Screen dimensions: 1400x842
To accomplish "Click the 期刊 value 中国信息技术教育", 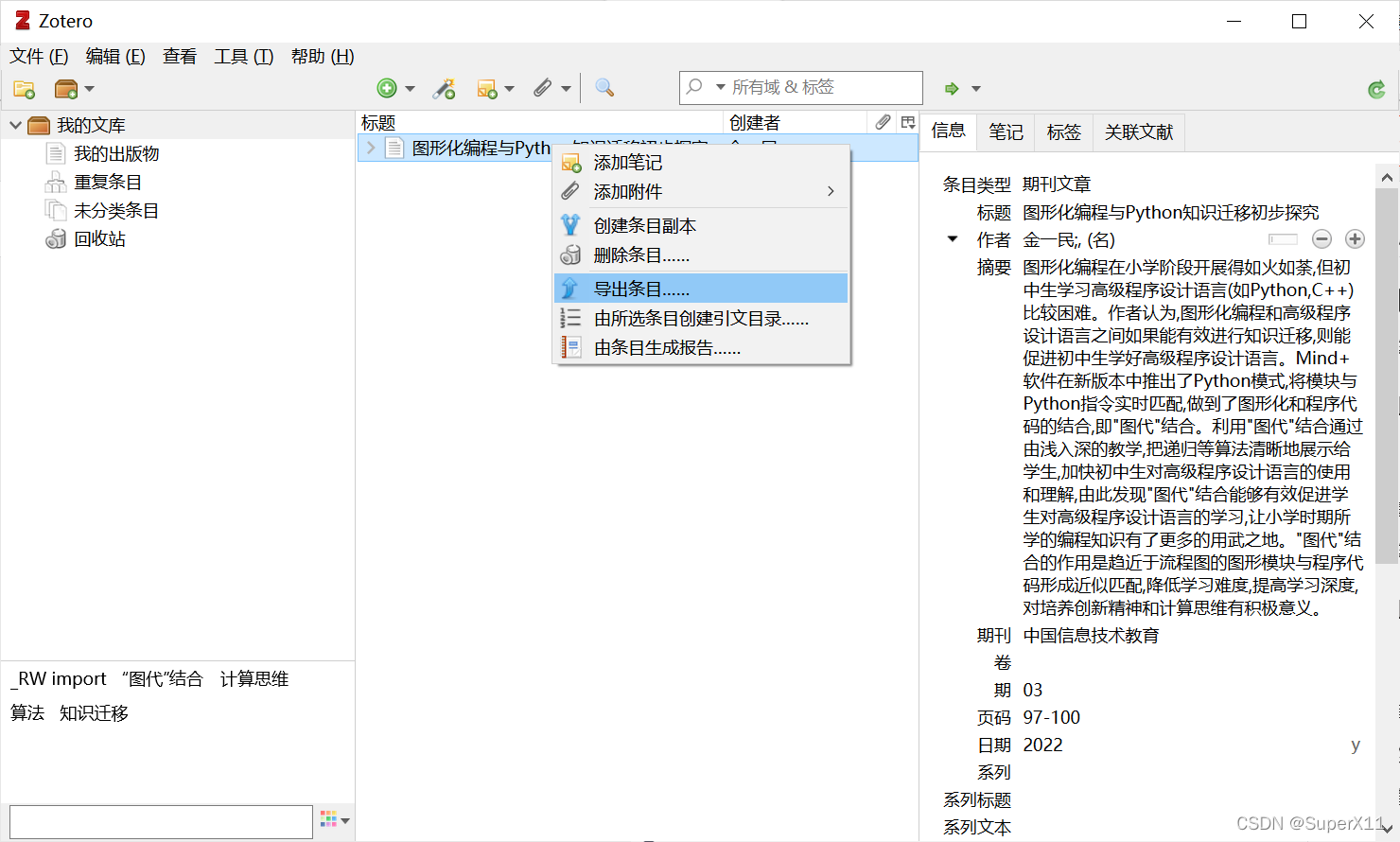I will [1092, 636].
